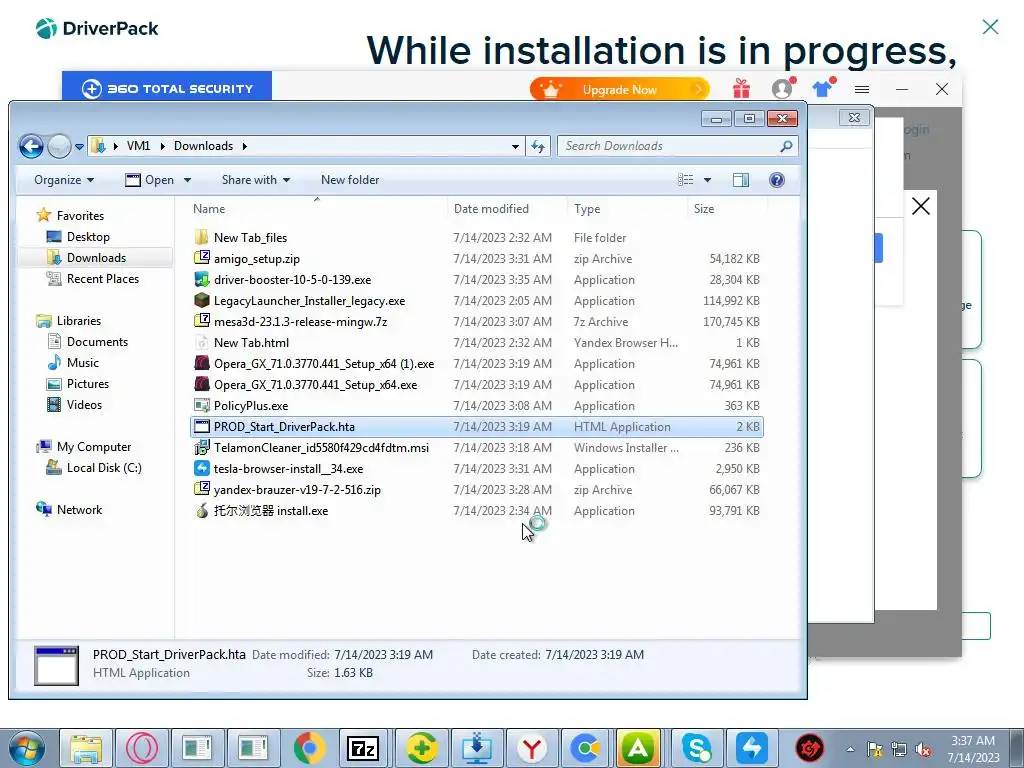Image resolution: width=1024 pixels, height=768 pixels.
Task: Click the Open toolbar button
Action: [x=150, y=180]
